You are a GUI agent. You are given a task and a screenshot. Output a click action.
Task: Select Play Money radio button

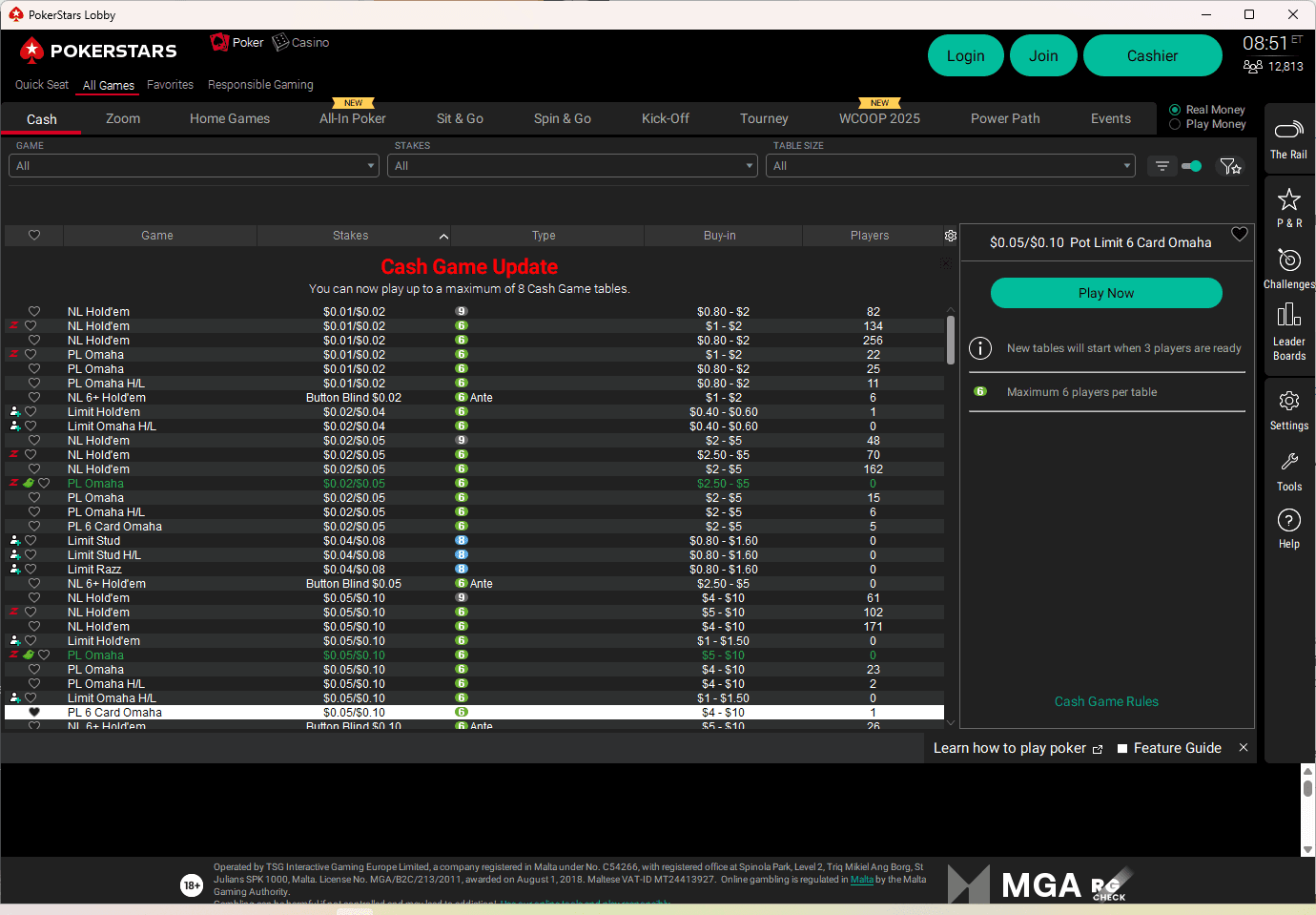click(1175, 124)
